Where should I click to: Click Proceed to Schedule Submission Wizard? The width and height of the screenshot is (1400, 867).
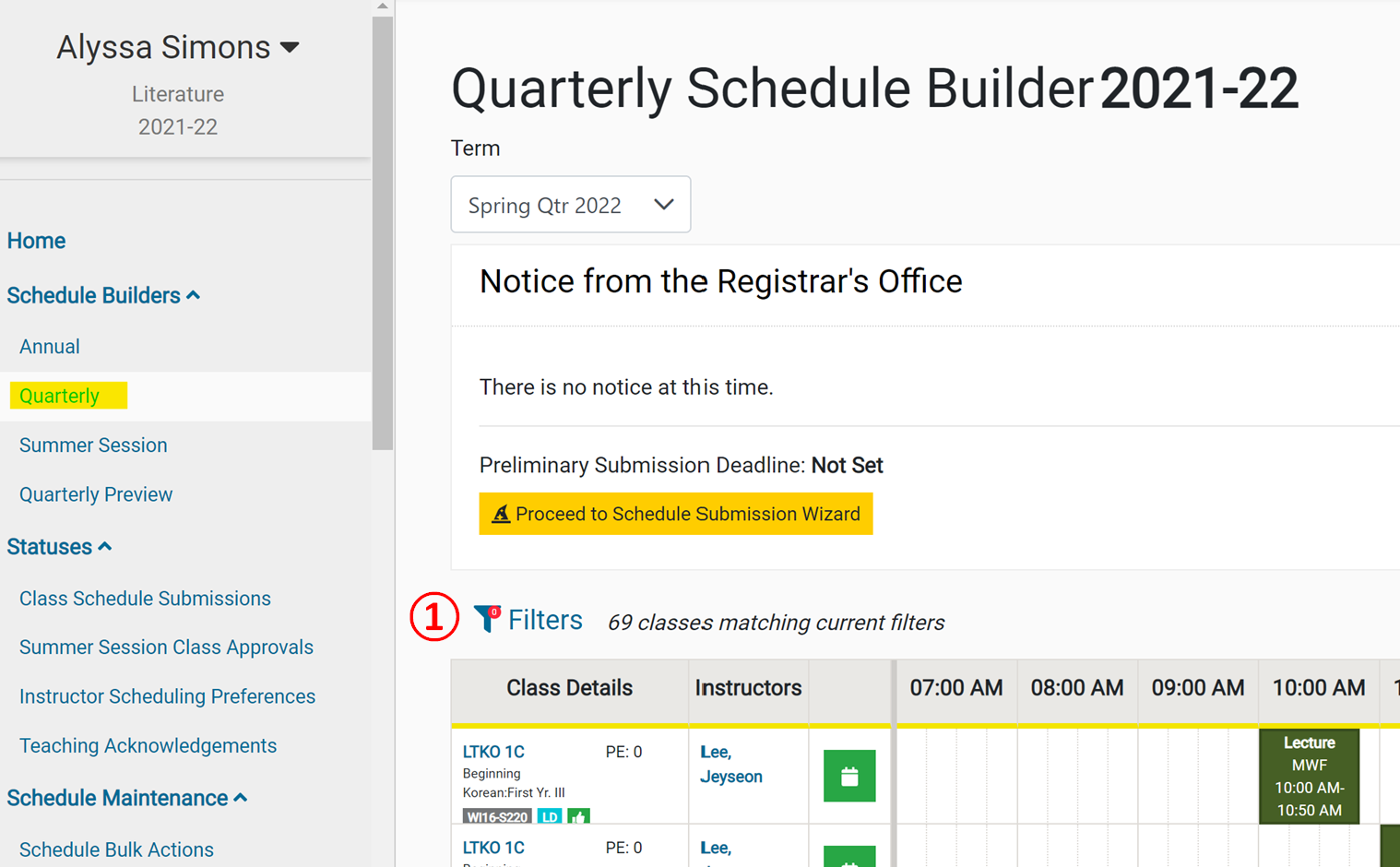click(x=675, y=514)
